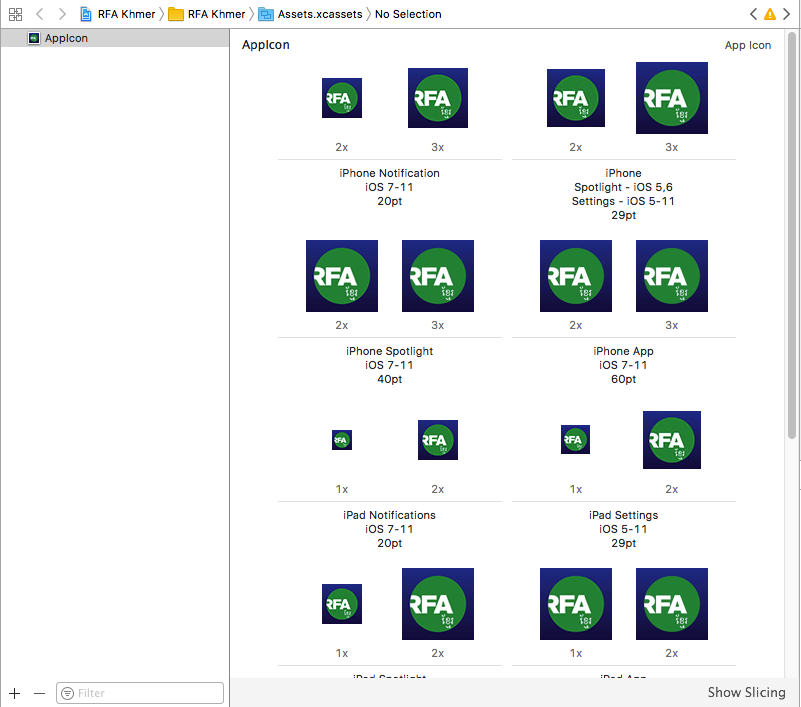
Task: Click the iPad Notifications 20pt label
Action: pyautogui.click(x=389, y=529)
